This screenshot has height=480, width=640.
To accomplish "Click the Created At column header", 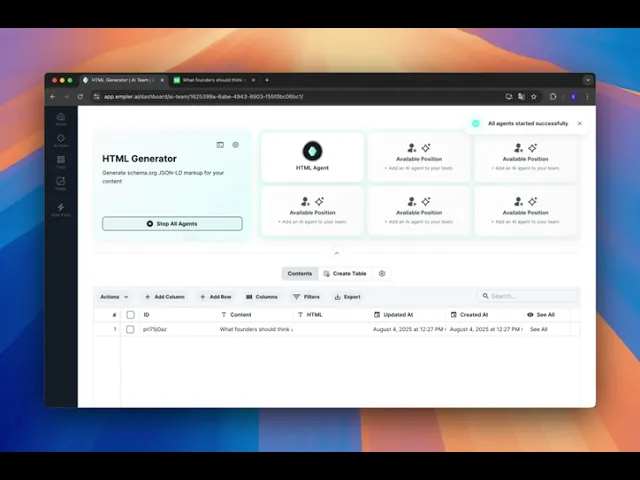I will click(469, 315).
